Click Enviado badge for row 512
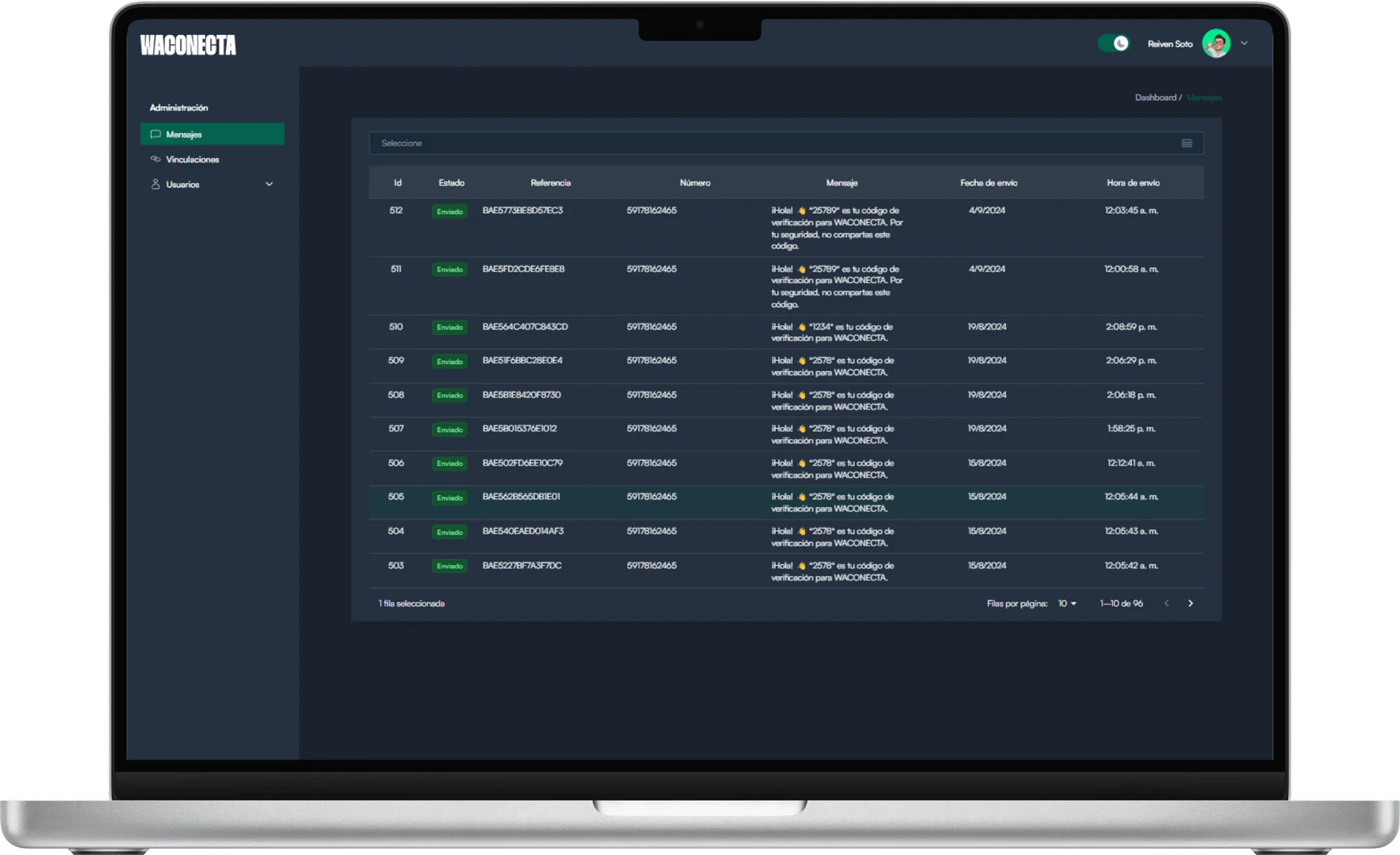1400x855 pixels. (x=449, y=211)
